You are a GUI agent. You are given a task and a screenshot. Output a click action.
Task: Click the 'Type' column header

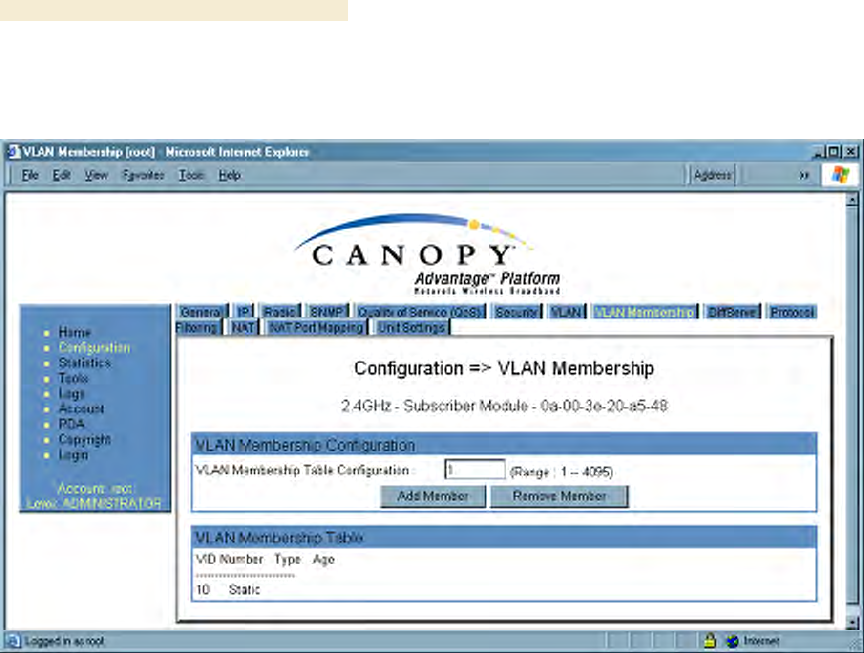(288, 560)
